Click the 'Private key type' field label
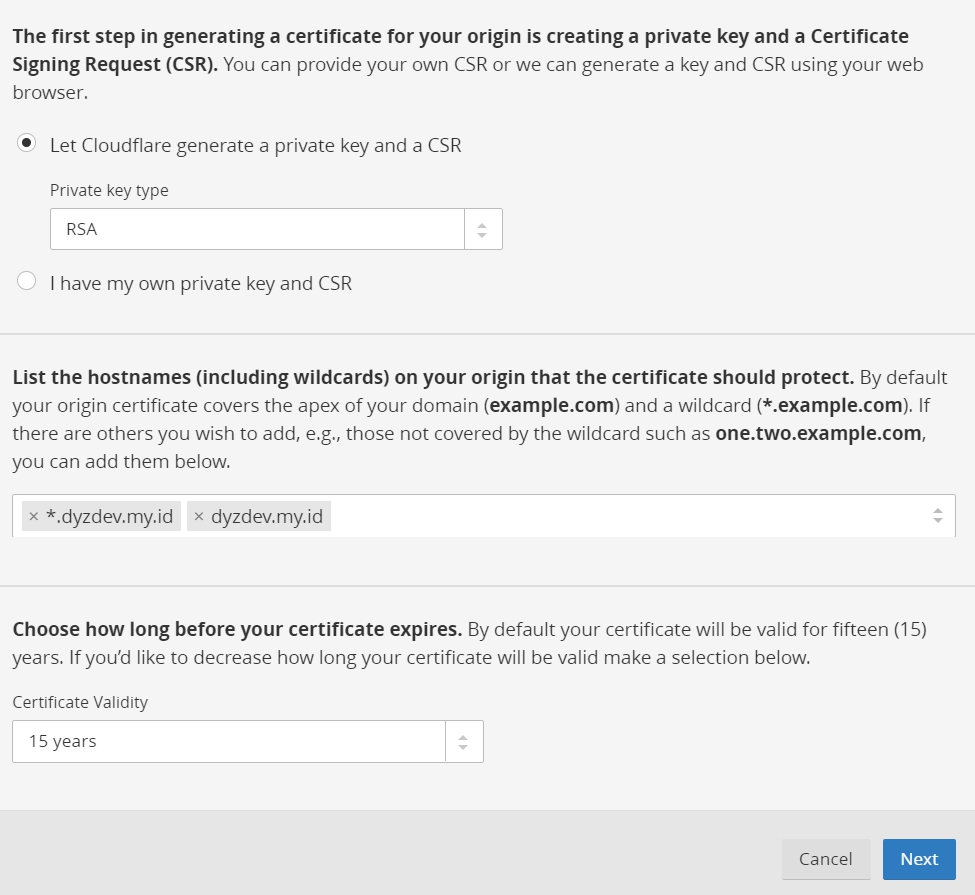 click(109, 190)
